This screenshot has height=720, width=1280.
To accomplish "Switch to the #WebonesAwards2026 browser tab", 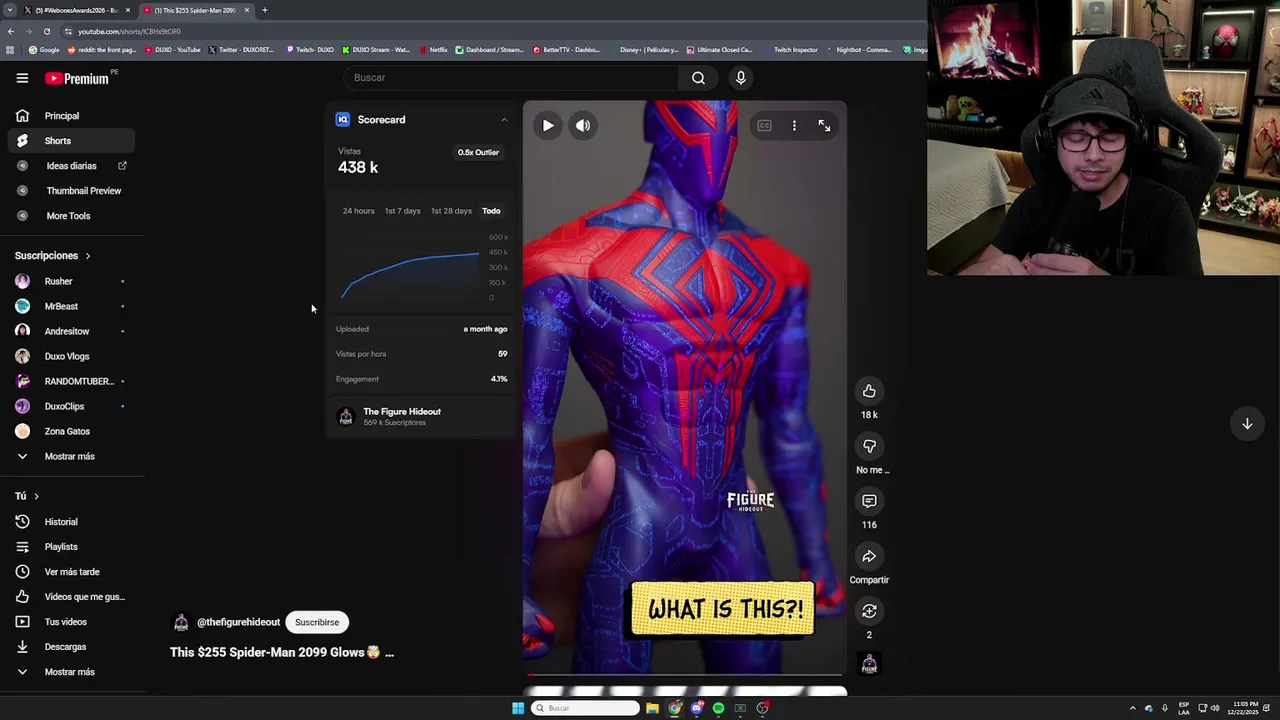I will click(x=76, y=10).
